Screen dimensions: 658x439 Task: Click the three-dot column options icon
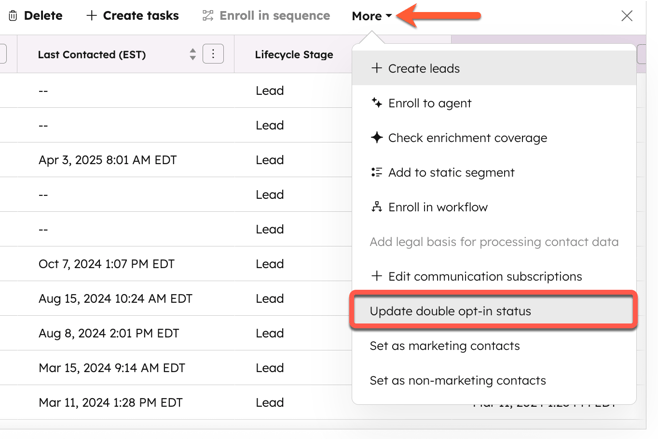[213, 54]
